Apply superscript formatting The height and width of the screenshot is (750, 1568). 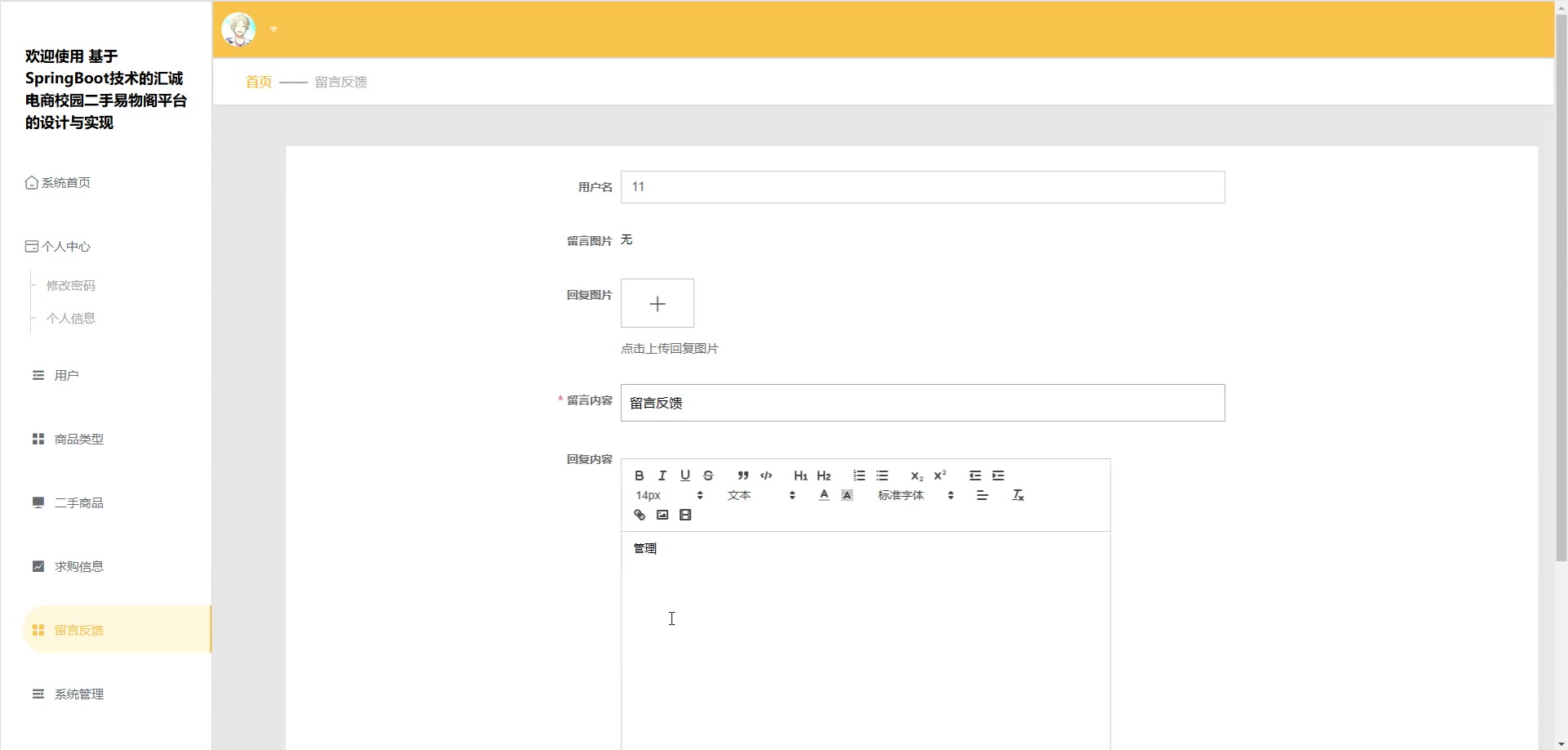click(940, 475)
